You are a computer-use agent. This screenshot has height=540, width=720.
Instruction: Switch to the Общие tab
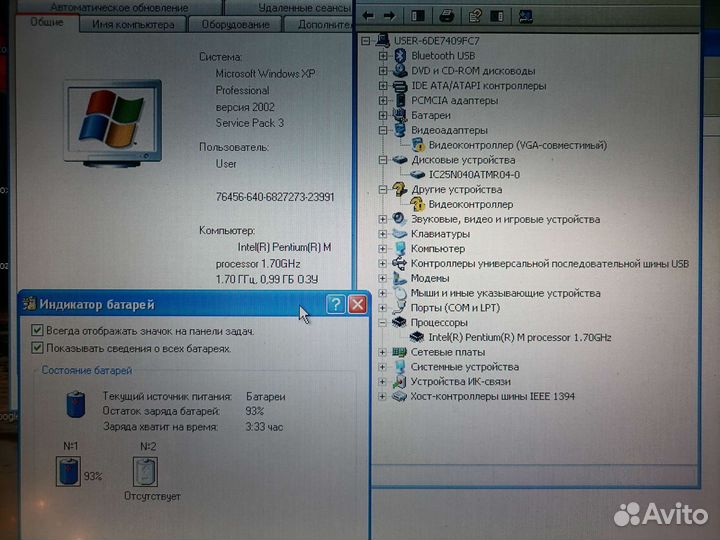pyautogui.click(x=47, y=22)
